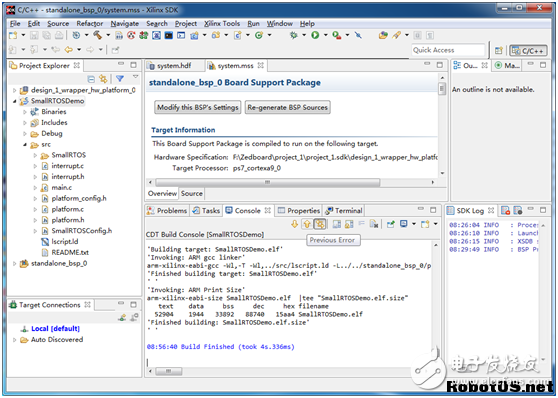Click the Build (hammer) toolbar icon
The width and height of the screenshot is (558, 398).
click(98, 35)
